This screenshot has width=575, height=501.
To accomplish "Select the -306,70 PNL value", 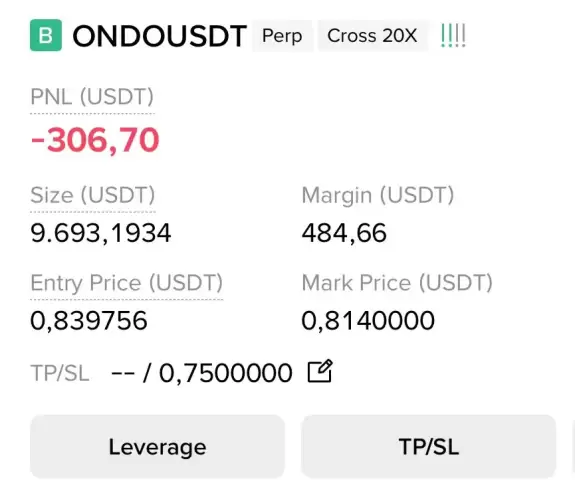I will [95, 140].
